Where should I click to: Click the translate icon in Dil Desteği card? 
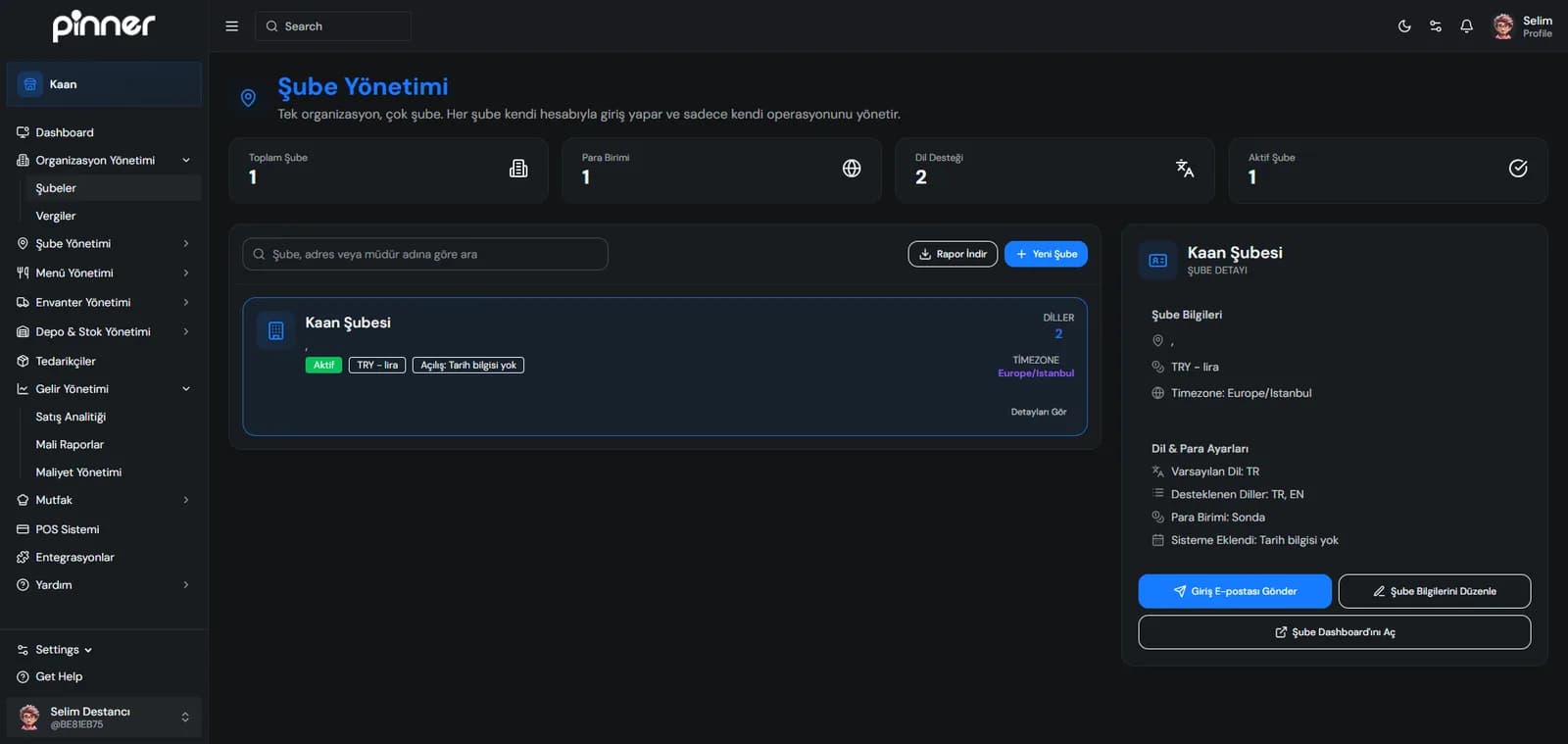[x=1185, y=169]
